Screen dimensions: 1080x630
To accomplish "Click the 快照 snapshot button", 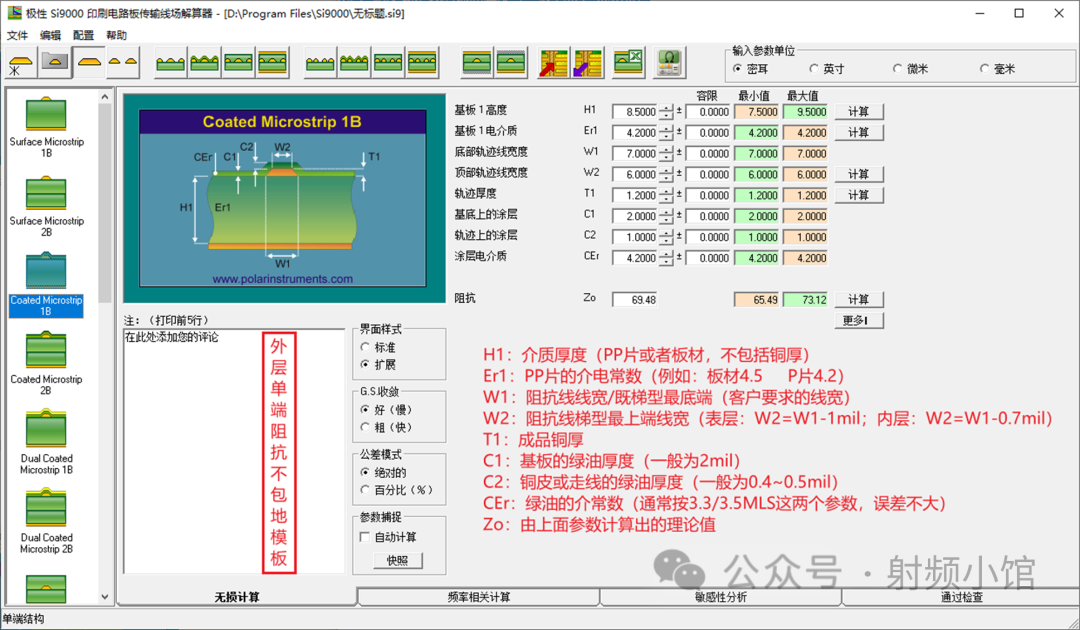I will [x=397, y=561].
